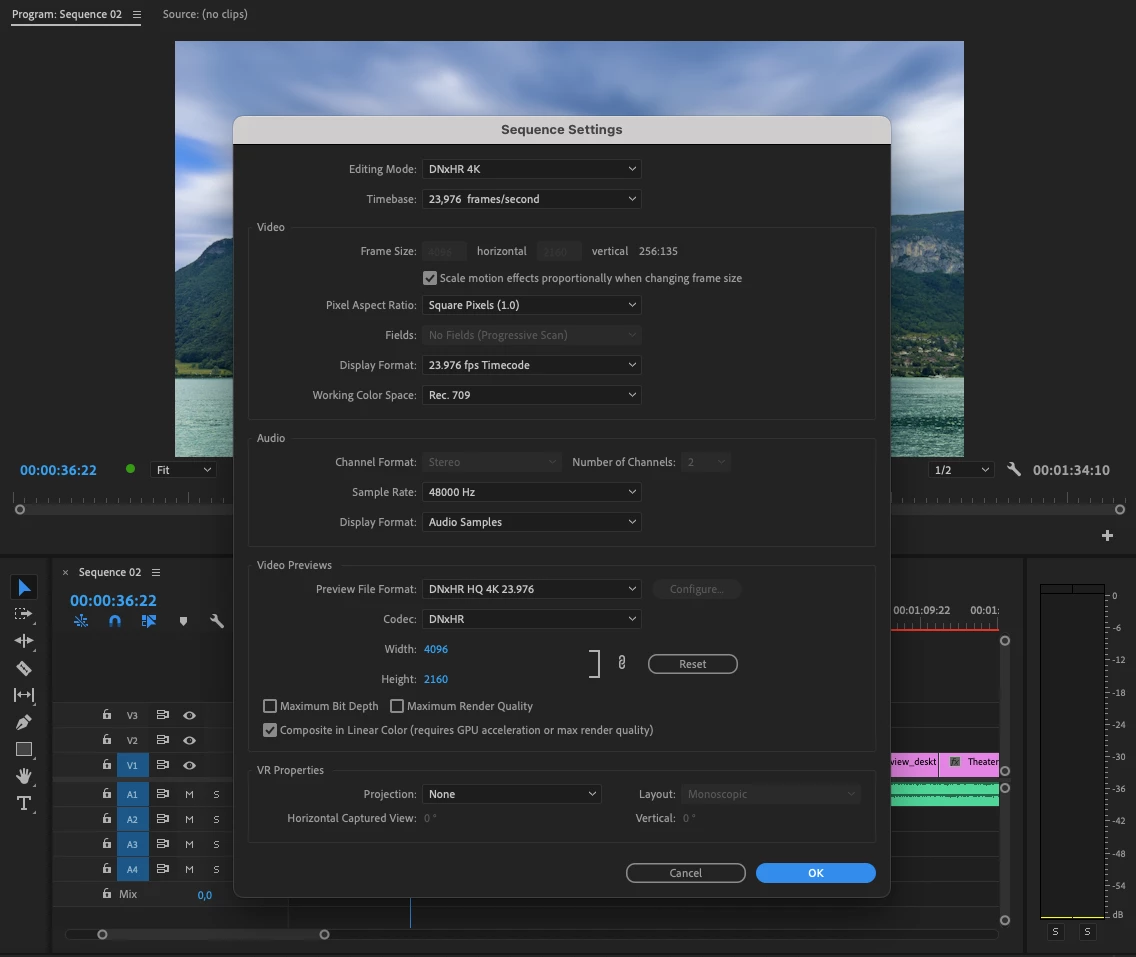
Task: Open the Preview File Format dropdown
Action: 532,589
